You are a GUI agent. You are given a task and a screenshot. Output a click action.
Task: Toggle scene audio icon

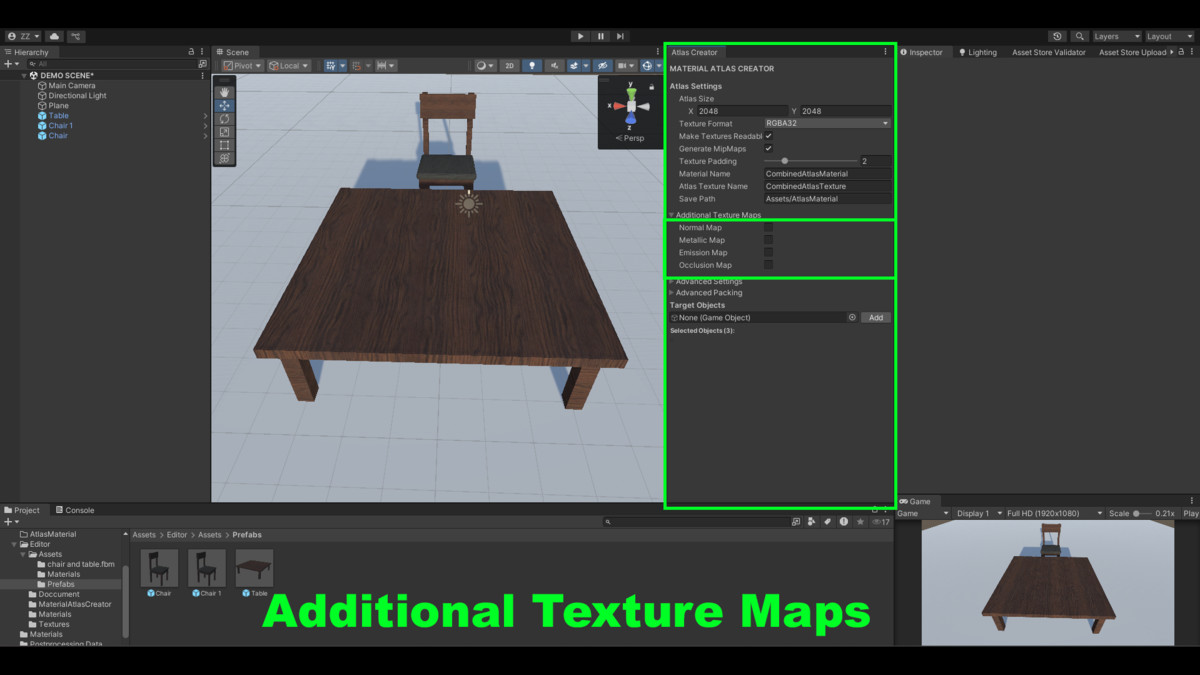coord(555,66)
